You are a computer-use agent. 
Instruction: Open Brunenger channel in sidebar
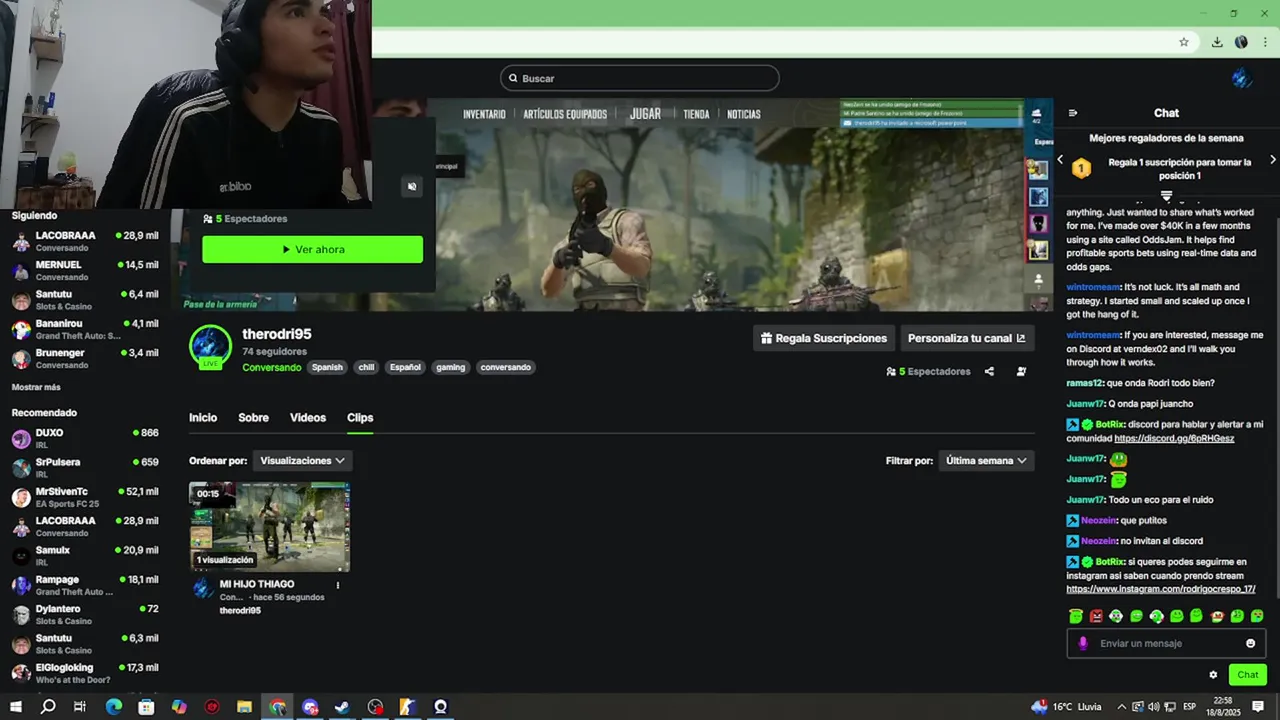pos(85,358)
